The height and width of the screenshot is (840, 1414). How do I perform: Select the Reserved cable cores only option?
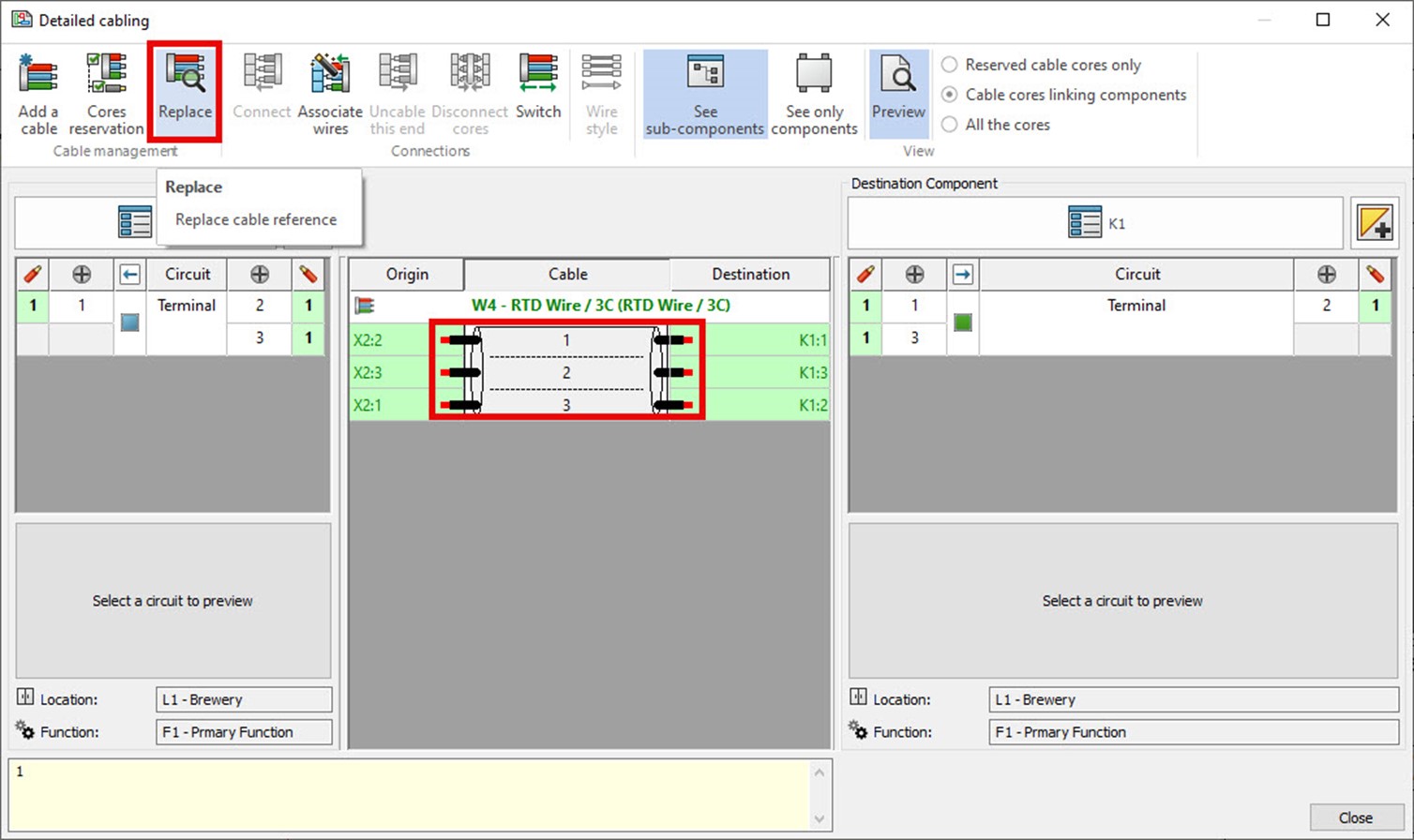(x=949, y=65)
